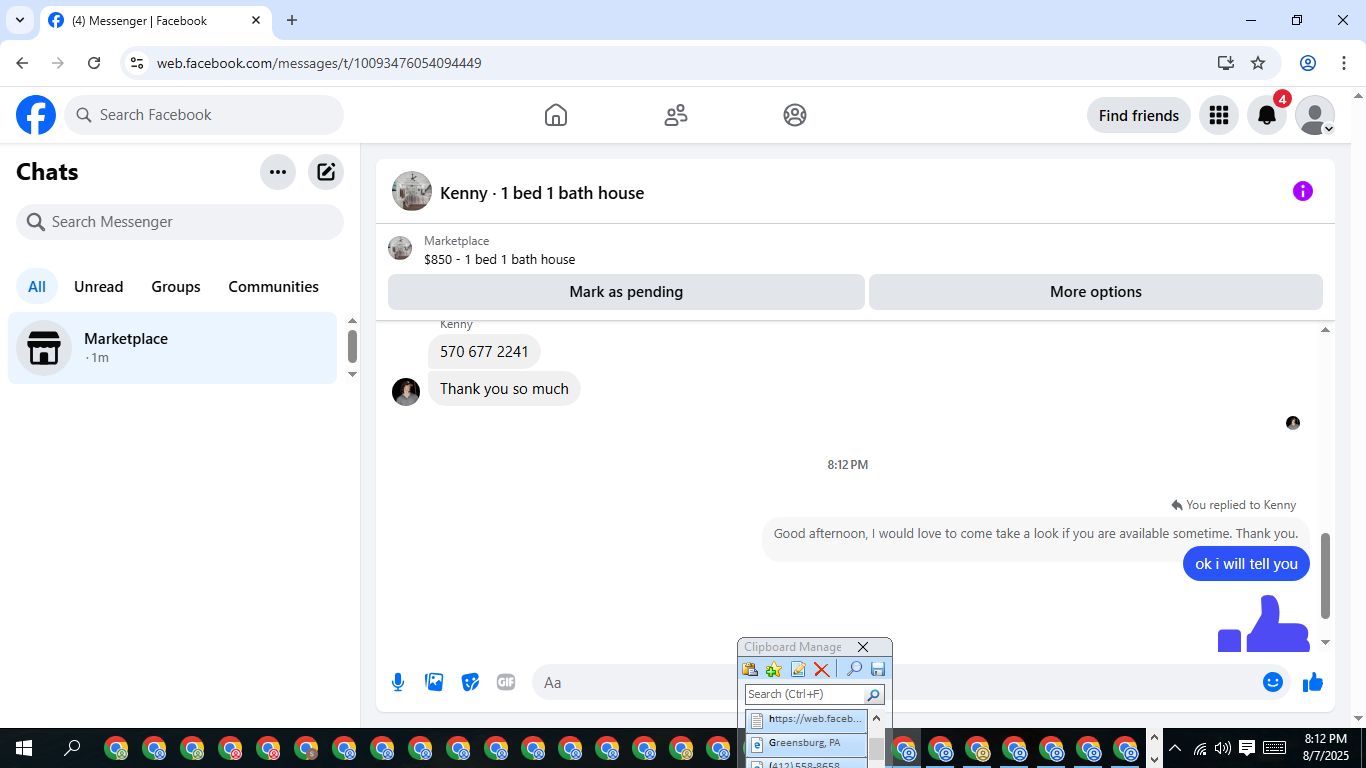This screenshot has height=768, width=1366.
Task: Open the volume control in system tray
Action: click(x=1223, y=748)
